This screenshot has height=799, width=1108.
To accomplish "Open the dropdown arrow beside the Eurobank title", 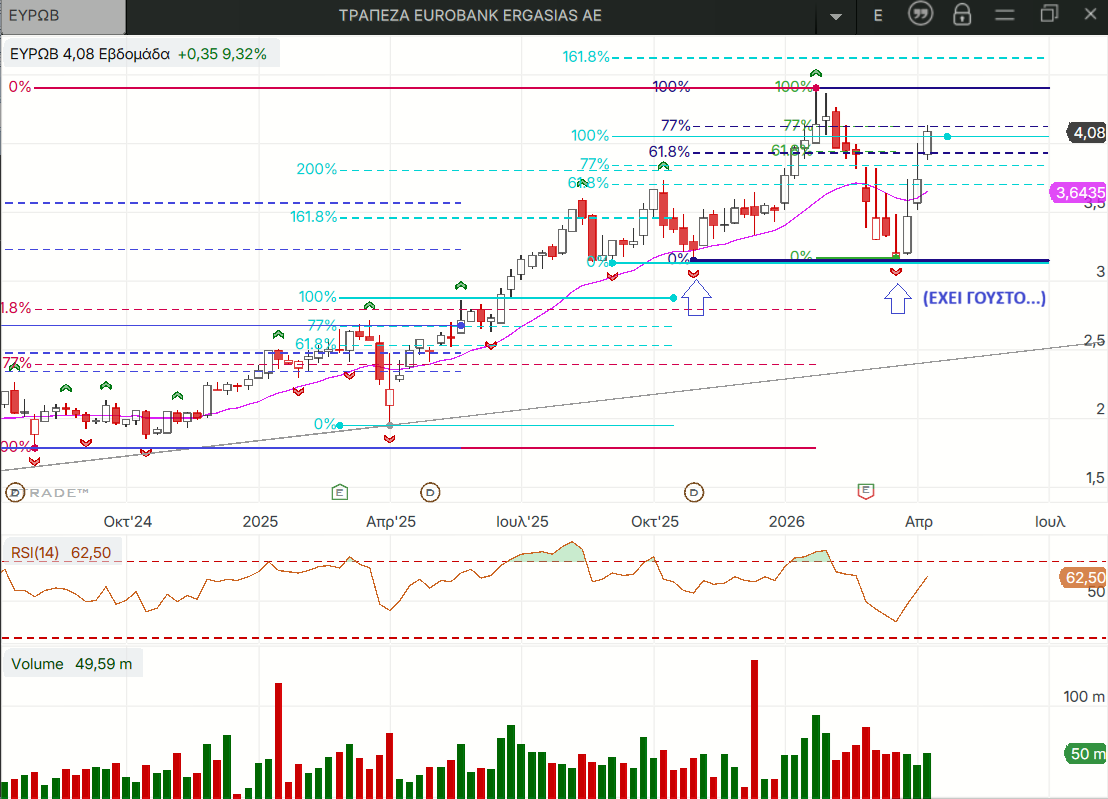I will [836, 16].
